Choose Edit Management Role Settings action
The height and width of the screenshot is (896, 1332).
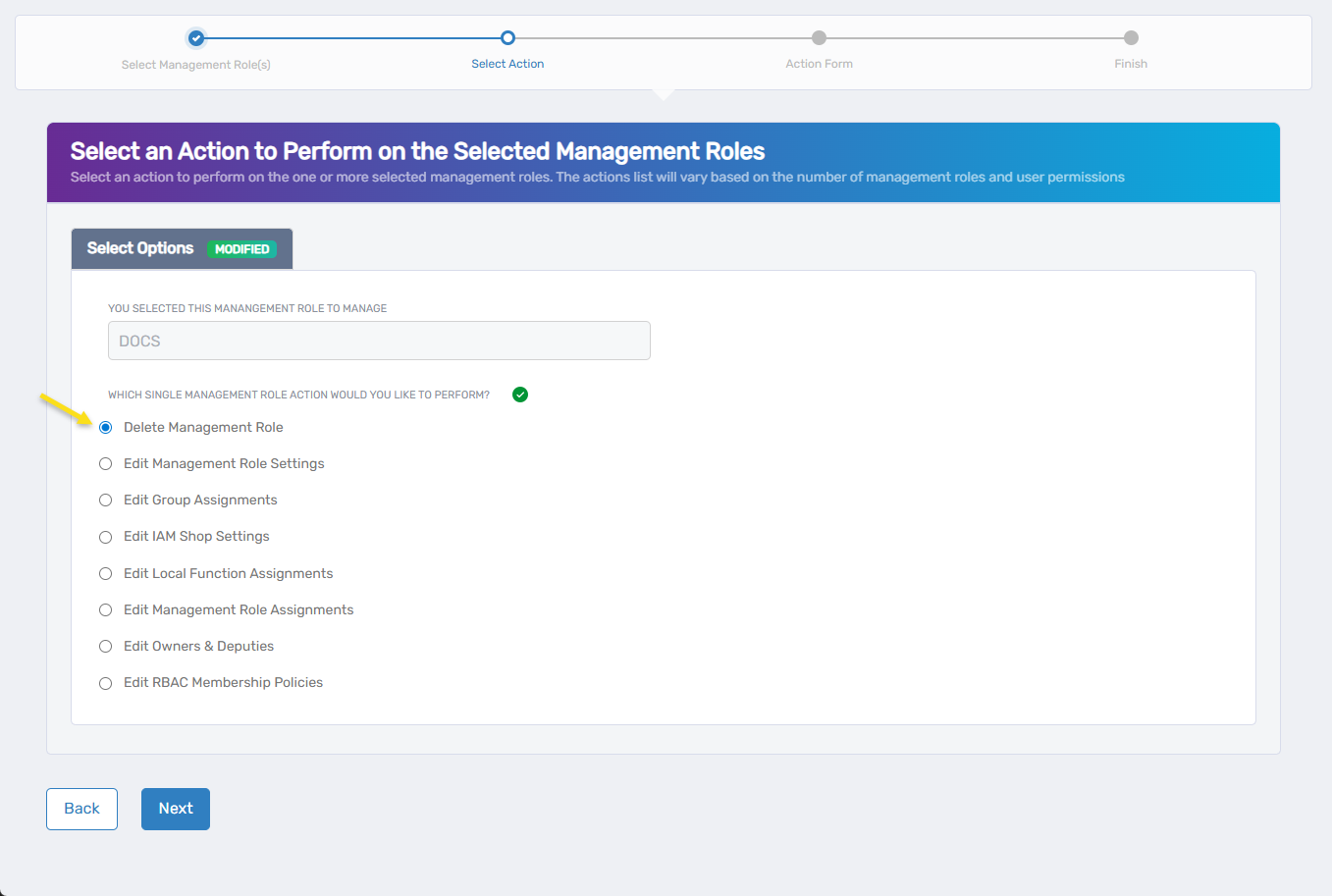coord(105,463)
